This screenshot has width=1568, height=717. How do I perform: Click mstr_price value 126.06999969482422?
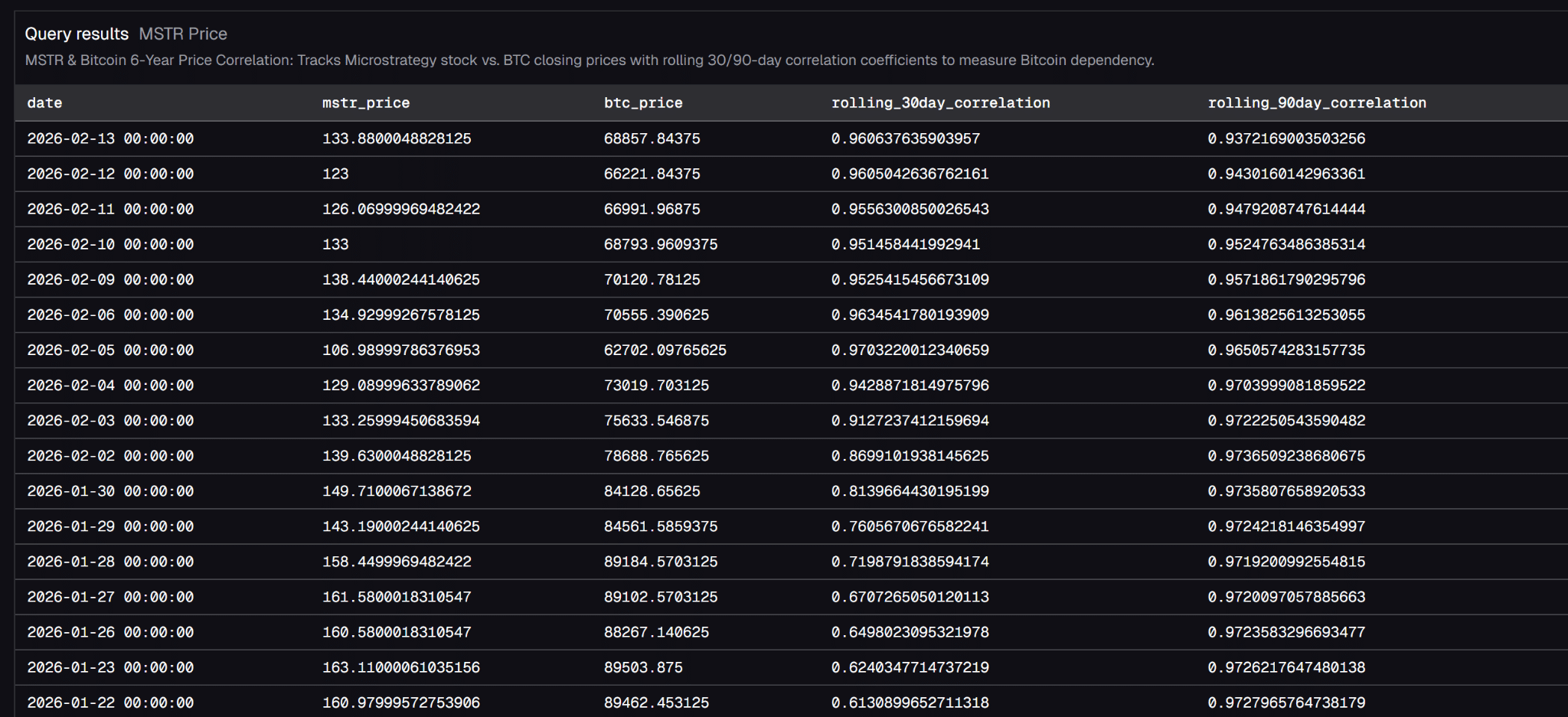(x=401, y=209)
